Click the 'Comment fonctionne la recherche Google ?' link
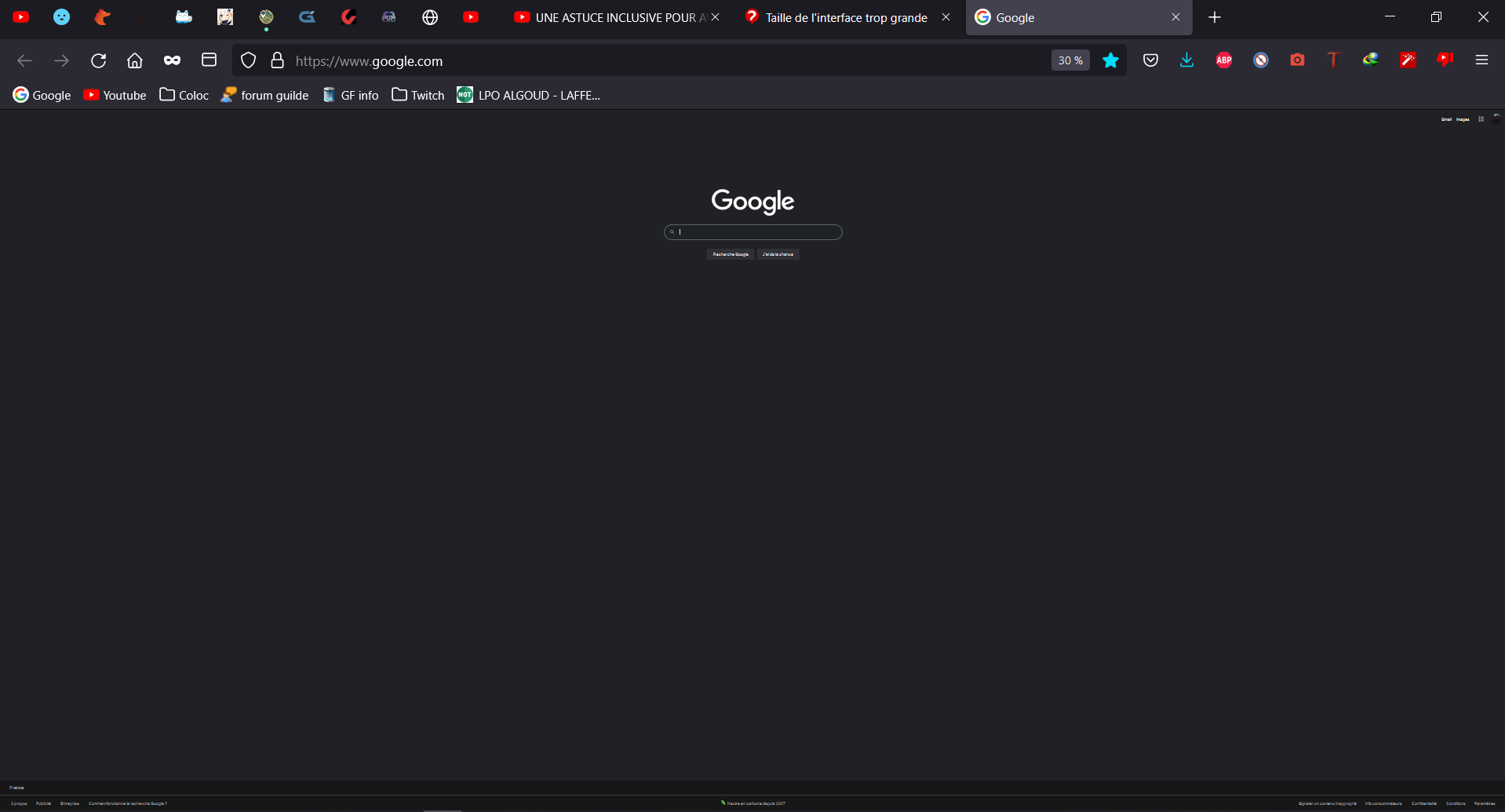Image resolution: width=1505 pixels, height=812 pixels. (x=128, y=803)
